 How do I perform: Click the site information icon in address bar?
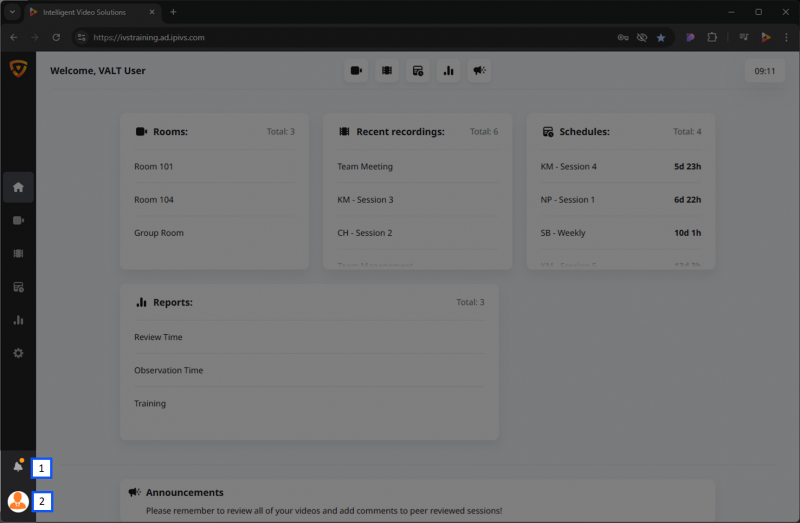82,37
